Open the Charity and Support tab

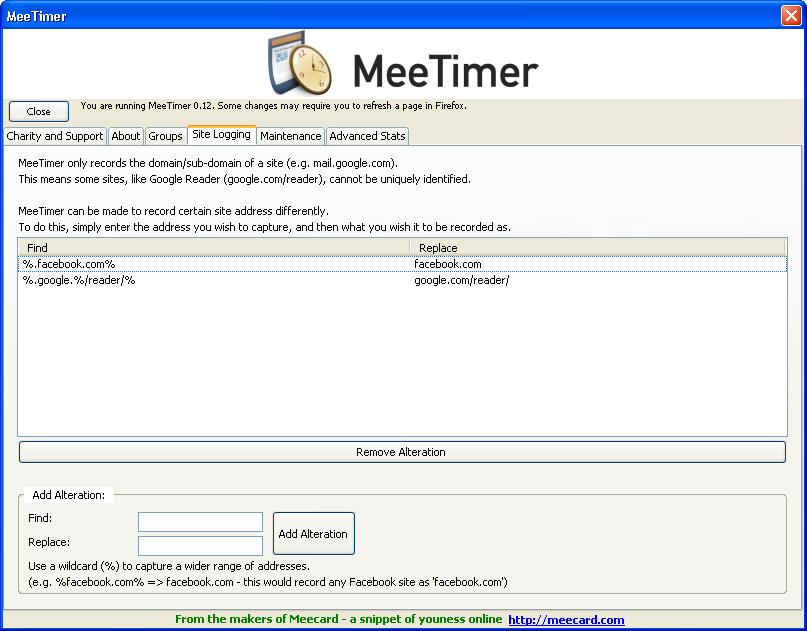click(x=55, y=136)
